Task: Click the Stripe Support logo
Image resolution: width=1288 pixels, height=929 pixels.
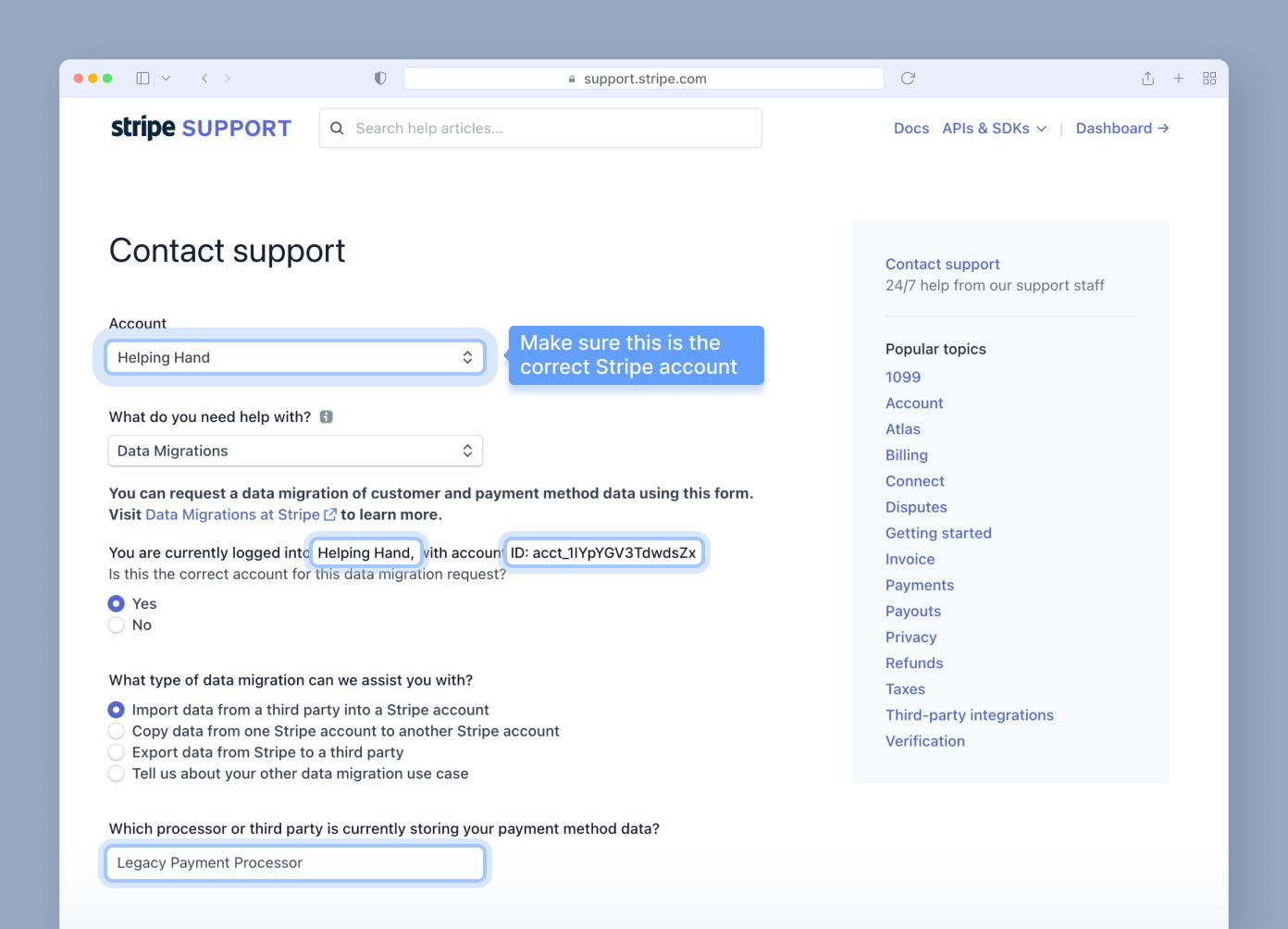Action: [x=201, y=128]
